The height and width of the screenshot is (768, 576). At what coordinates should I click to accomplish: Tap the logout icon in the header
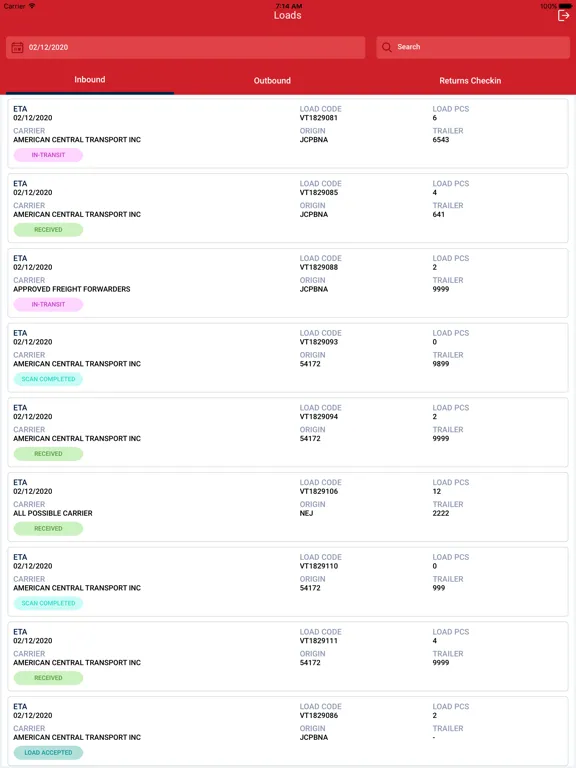pos(563,16)
